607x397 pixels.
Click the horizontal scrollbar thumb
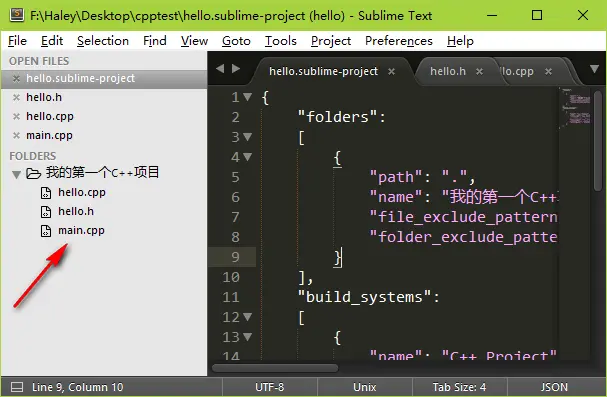(x=275, y=368)
